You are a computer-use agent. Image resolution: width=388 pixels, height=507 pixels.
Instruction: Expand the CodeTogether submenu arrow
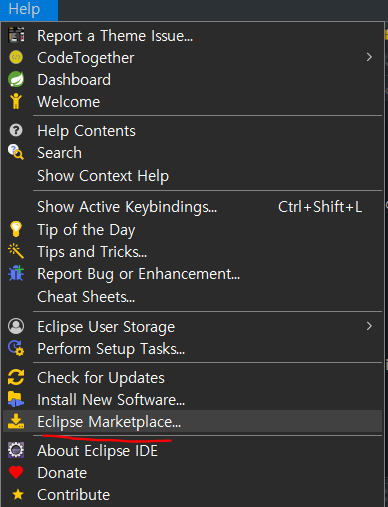[369, 57]
